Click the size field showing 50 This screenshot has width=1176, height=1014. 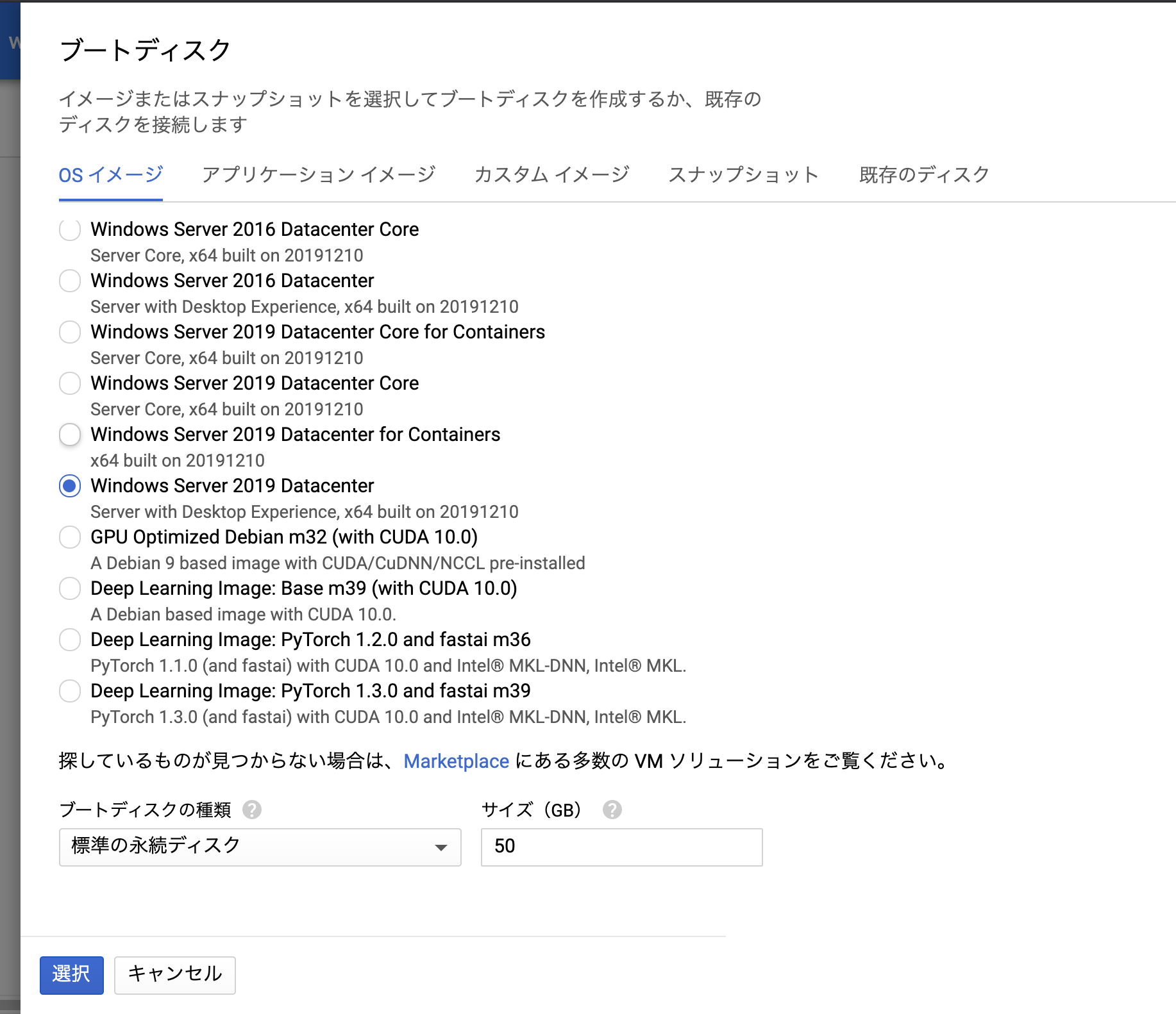(621, 847)
